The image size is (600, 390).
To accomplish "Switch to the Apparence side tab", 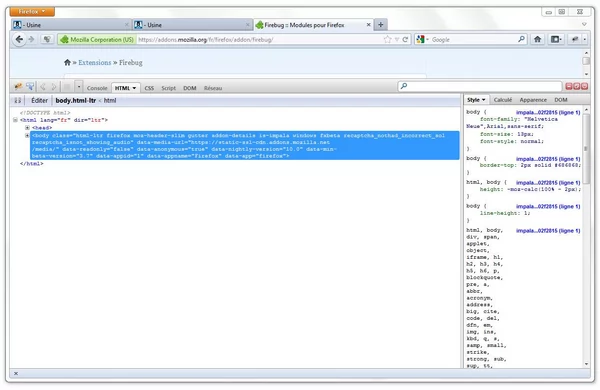I will pos(533,100).
